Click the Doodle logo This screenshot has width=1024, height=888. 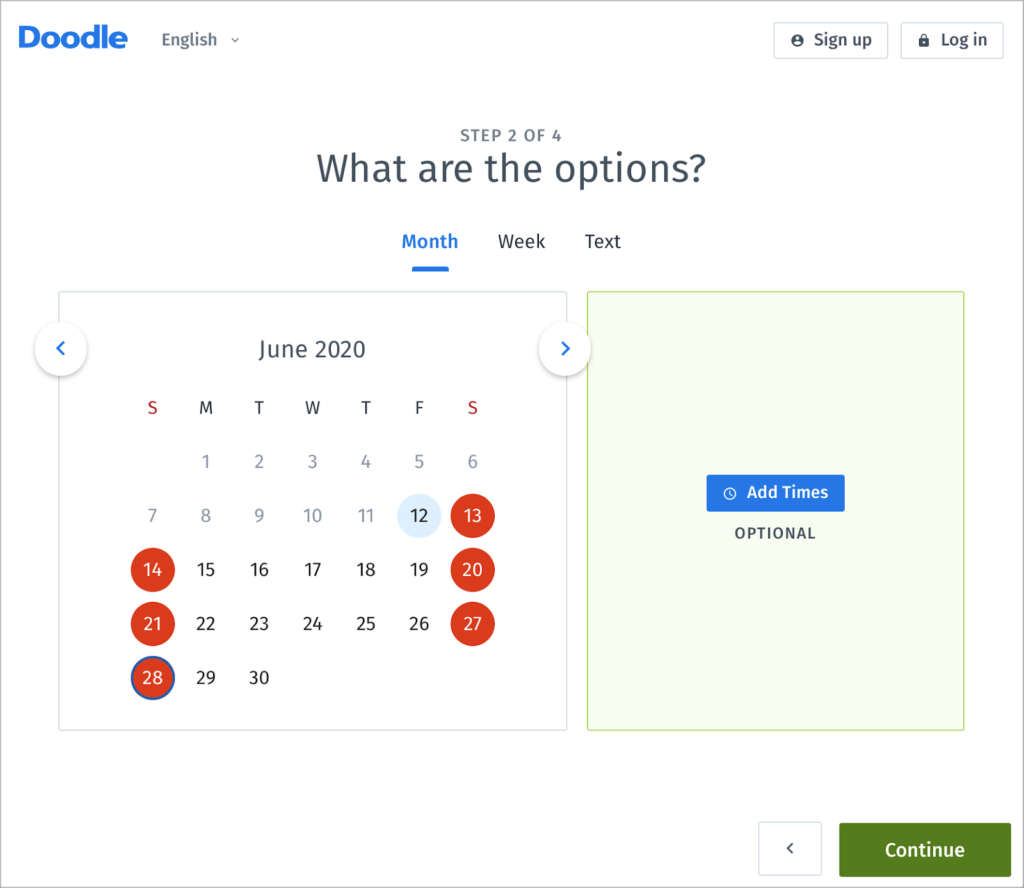coord(73,39)
